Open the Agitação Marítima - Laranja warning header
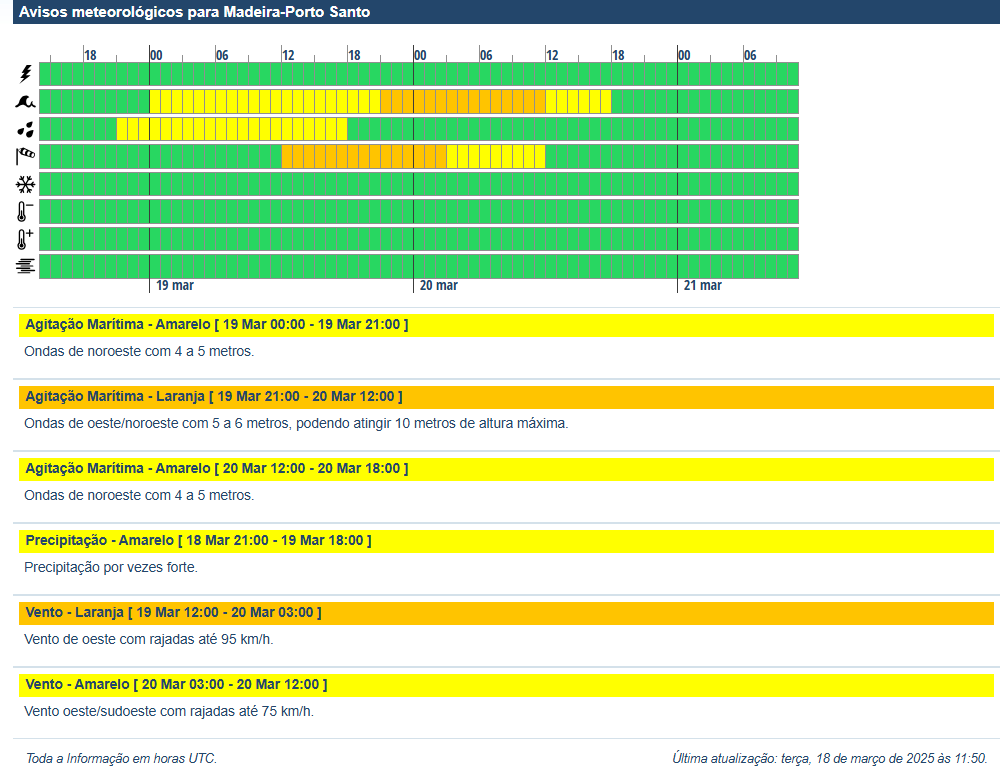The image size is (1000, 766). coord(214,396)
